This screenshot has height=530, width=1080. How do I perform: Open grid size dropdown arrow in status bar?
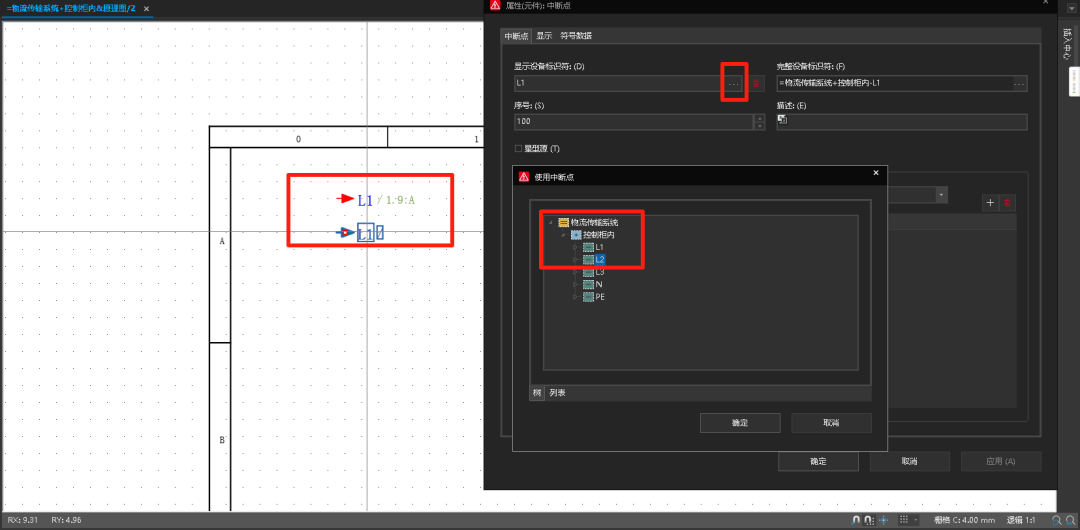point(916,520)
